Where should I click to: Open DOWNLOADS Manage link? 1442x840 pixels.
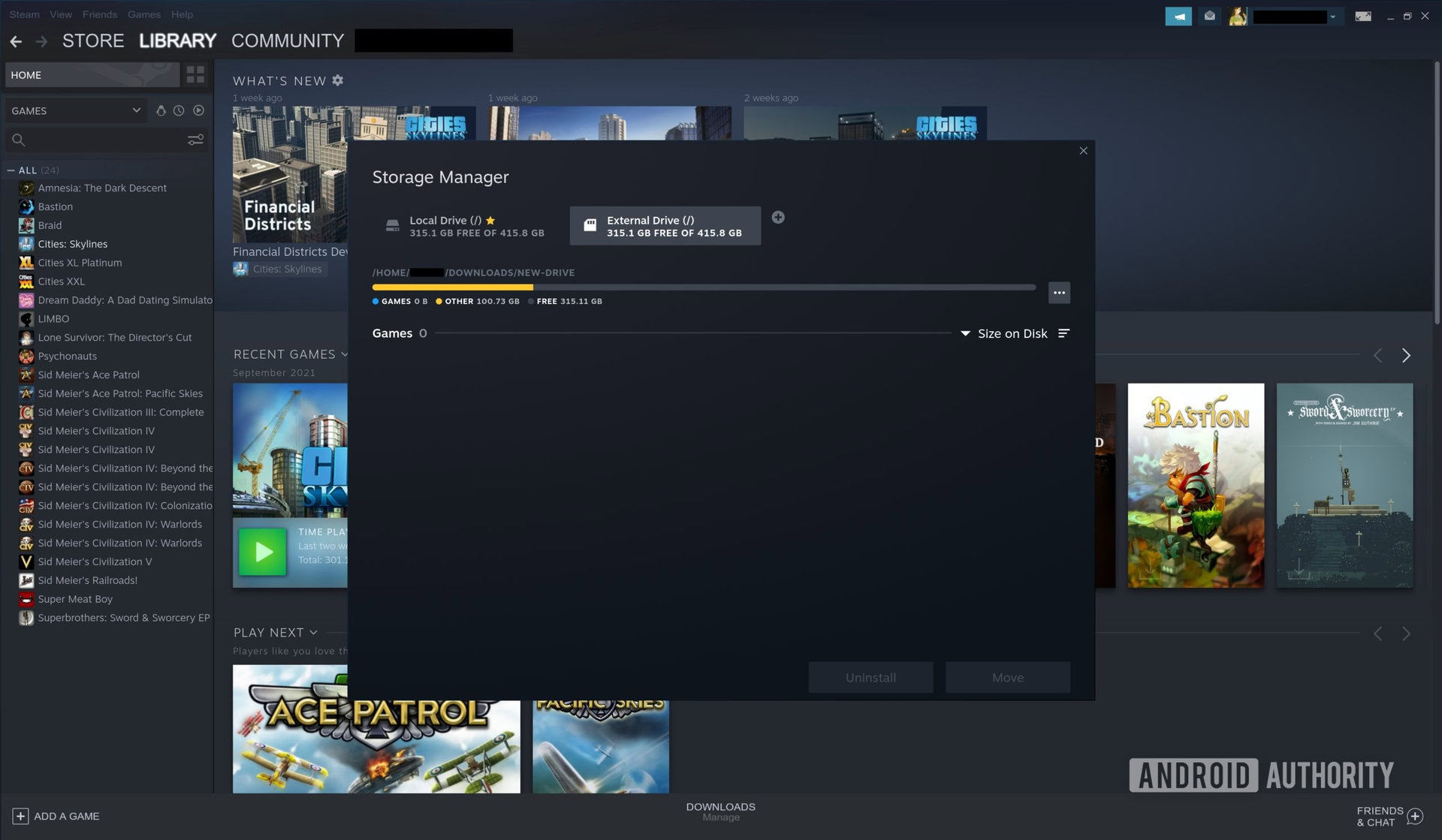pos(720,811)
